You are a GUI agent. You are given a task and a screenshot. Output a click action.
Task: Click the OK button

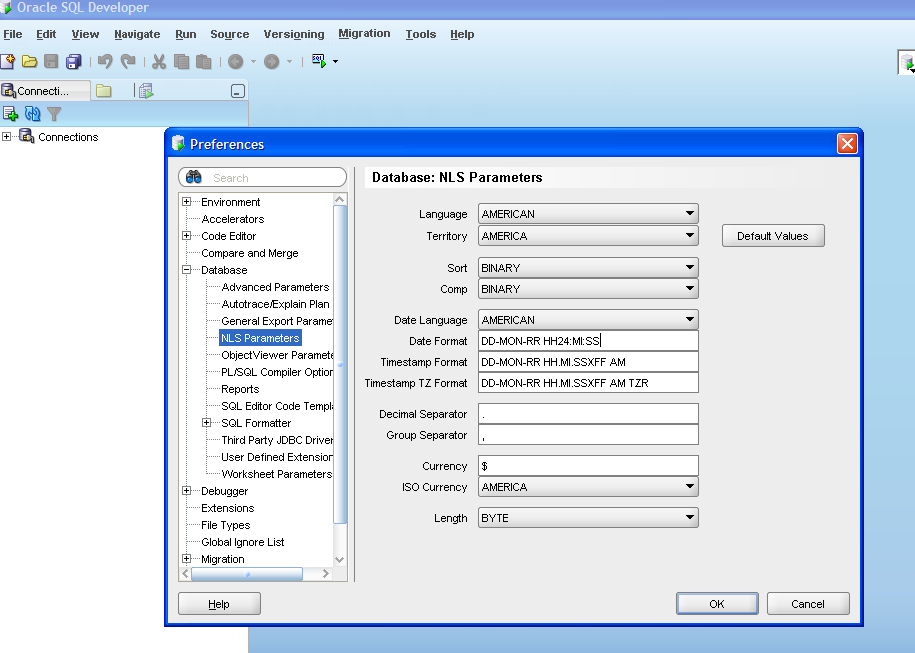[717, 604]
